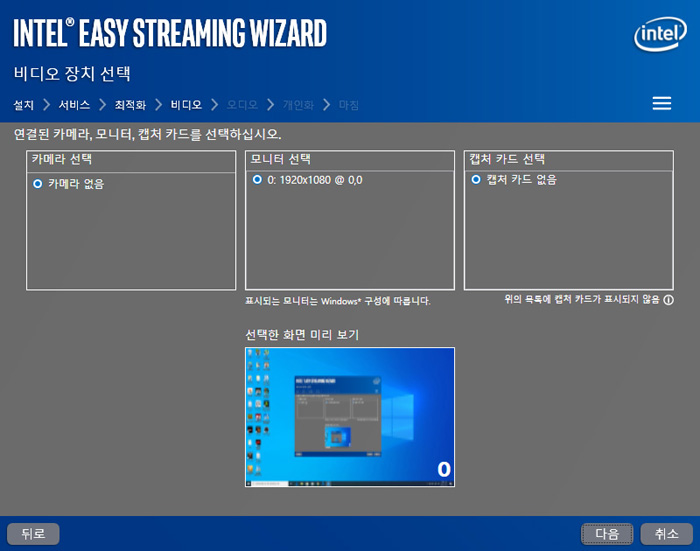
Task: Go to the '비디오' breadcrumb step
Action: pos(186,105)
